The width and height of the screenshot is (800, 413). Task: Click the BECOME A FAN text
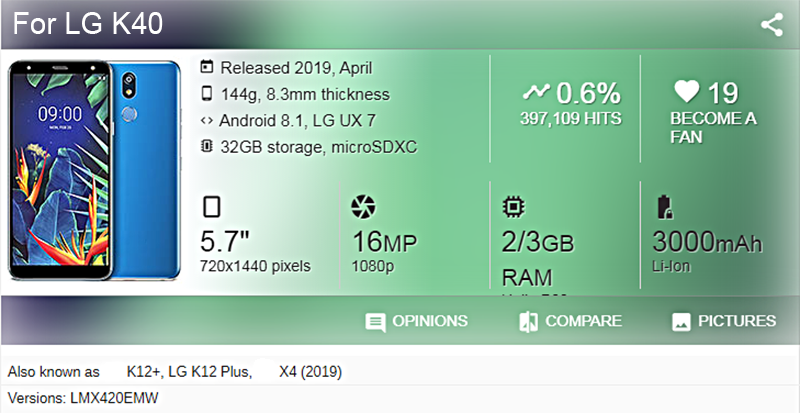click(713, 128)
